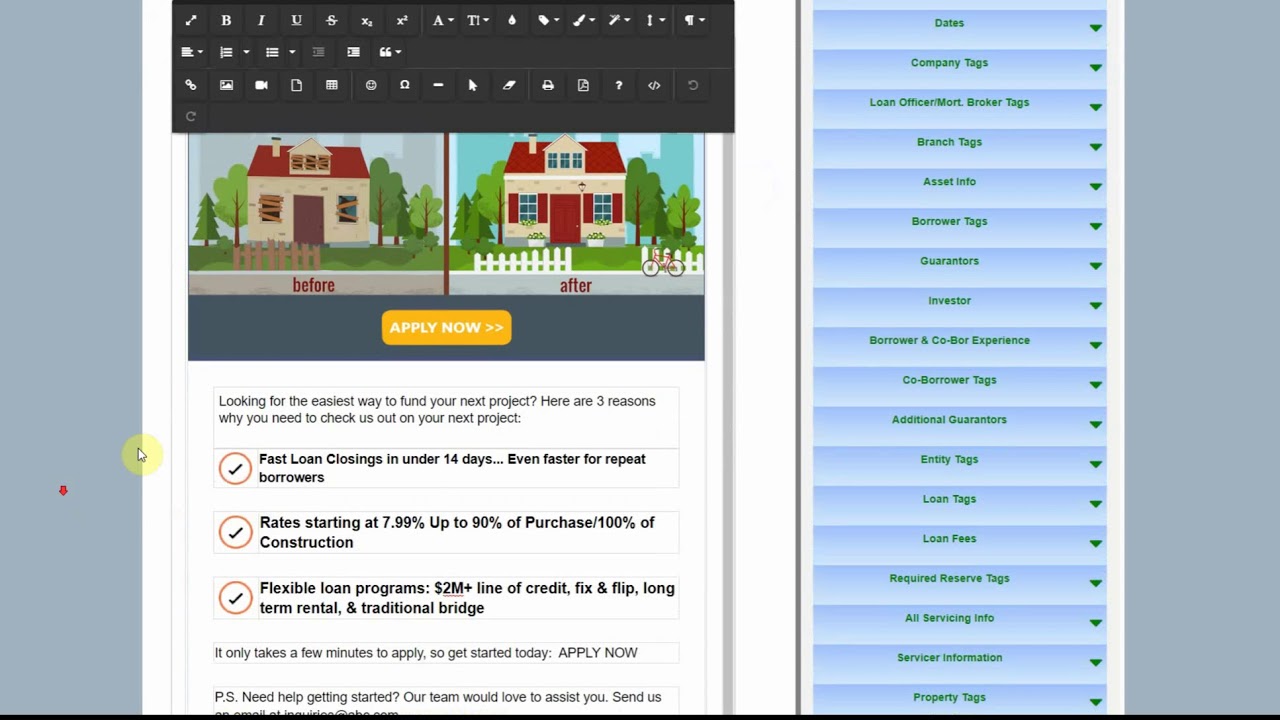Clear formatting with the eraser icon
The width and height of the screenshot is (1280, 720).
tap(509, 85)
